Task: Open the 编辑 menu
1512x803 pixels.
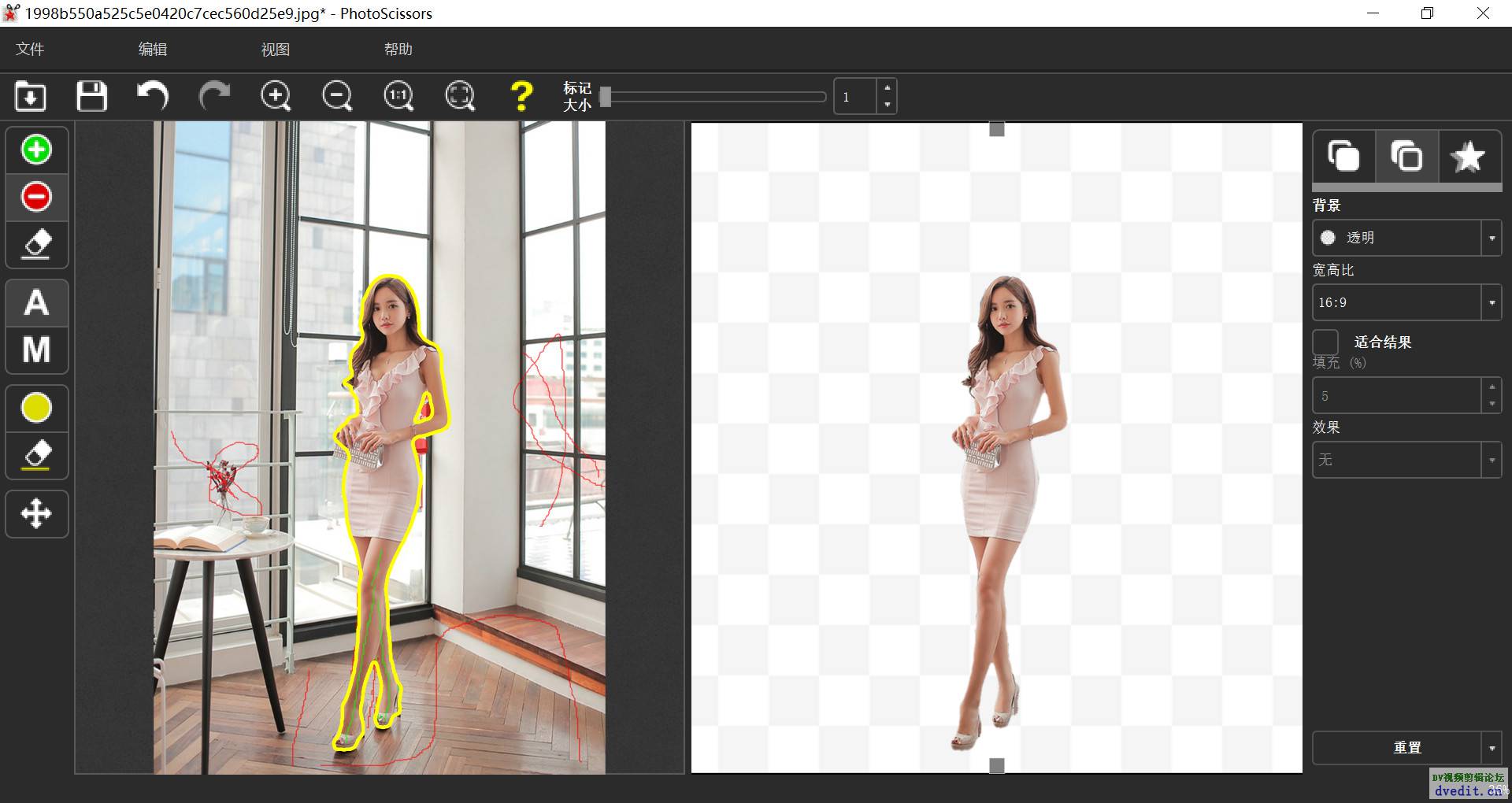Action: (153, 49)
